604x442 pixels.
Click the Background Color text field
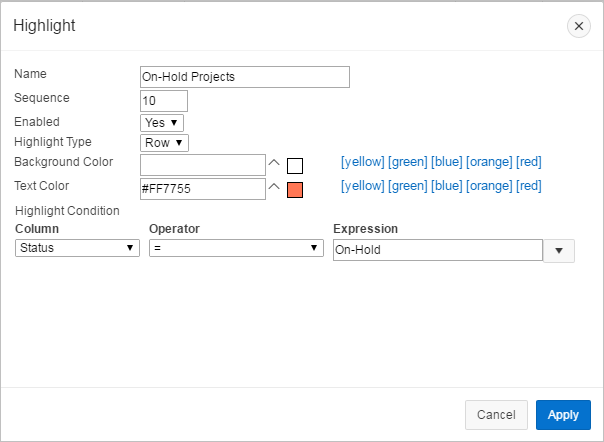tap(203, 164)
